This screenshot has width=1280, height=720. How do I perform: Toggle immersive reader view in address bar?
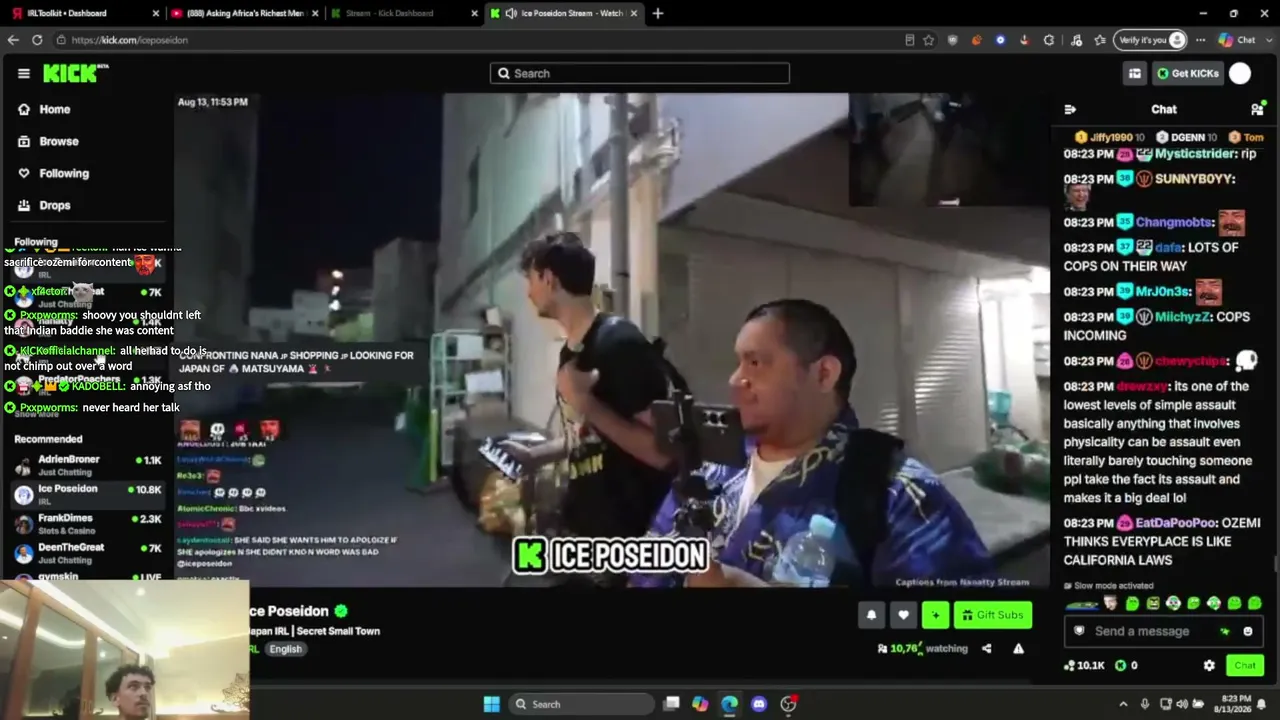point(909,40)
